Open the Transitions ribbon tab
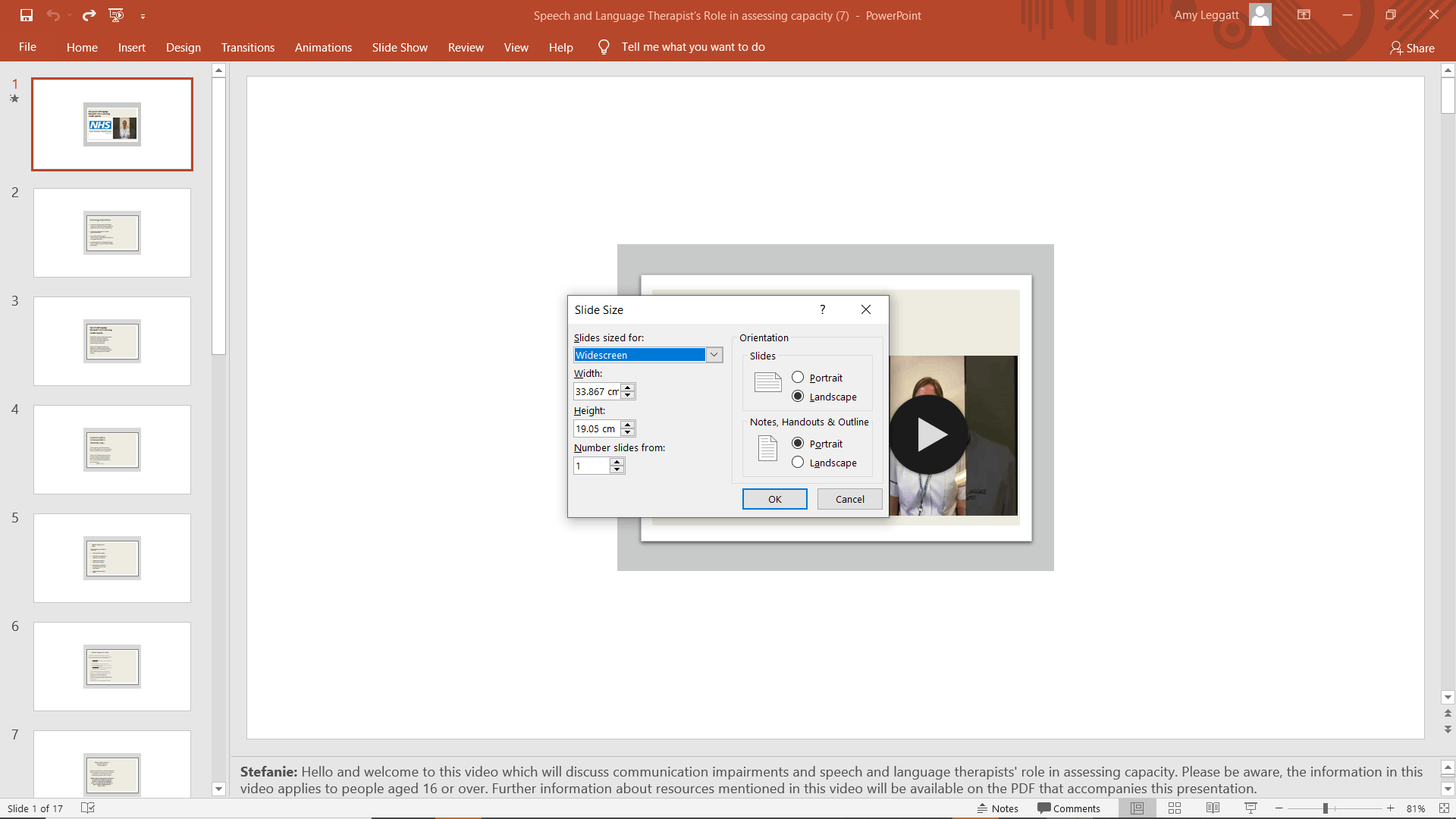 [x=248, y=47]
